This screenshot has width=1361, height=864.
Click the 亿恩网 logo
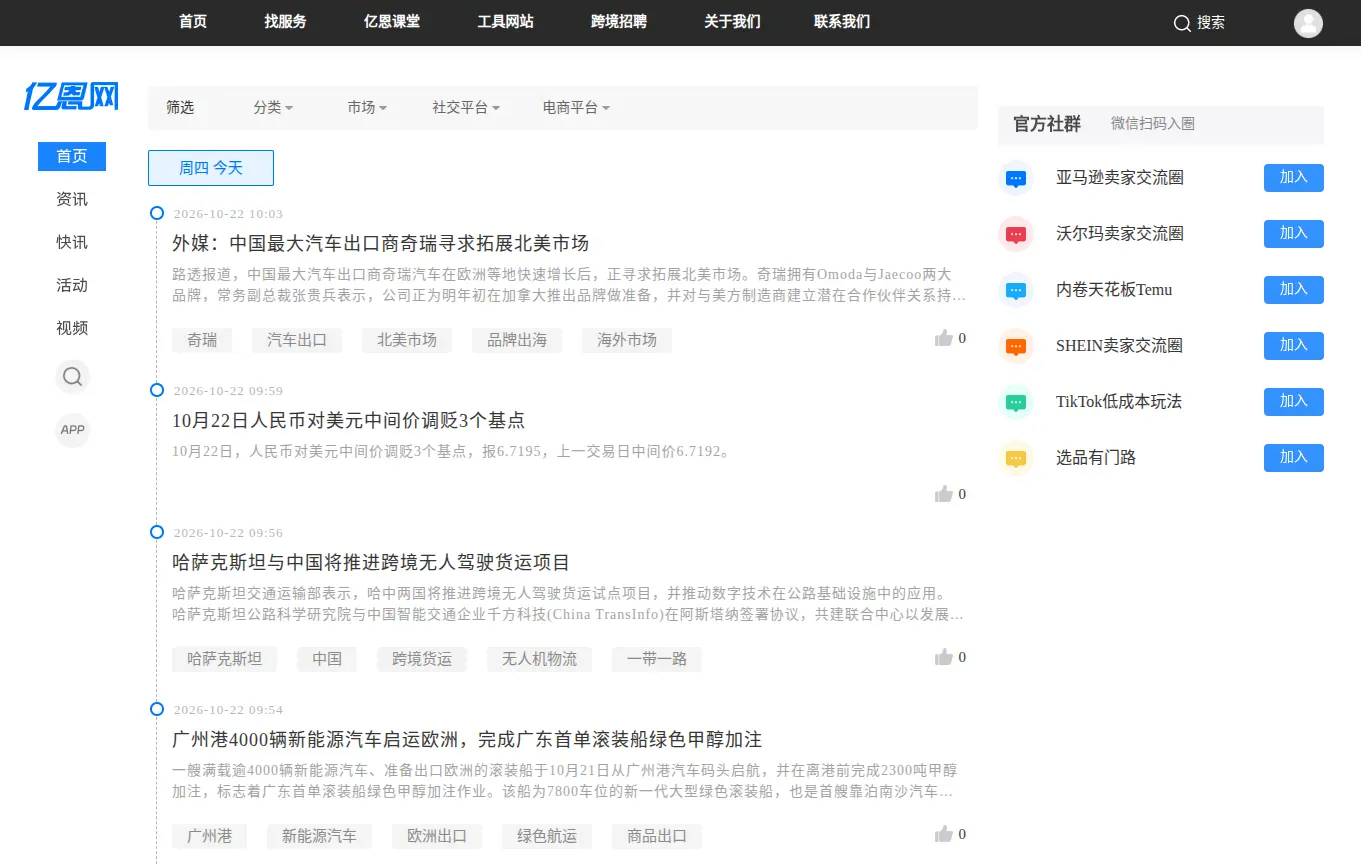coord(72,96)
